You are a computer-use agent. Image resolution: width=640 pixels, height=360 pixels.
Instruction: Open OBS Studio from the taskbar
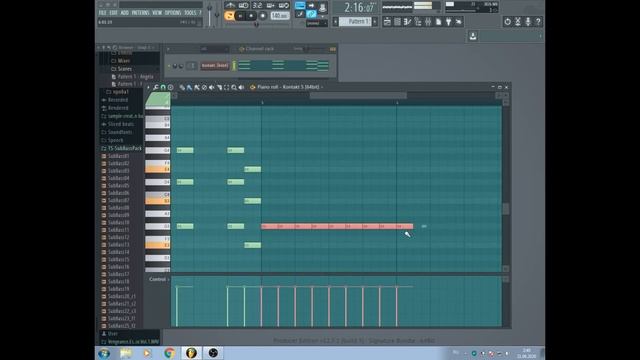[x=213, y=353]
